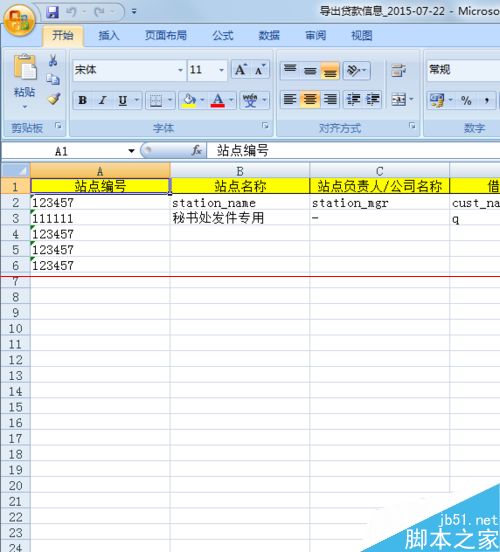Open the 数据 ribbon tab
500x552 pixels.
click(x=269, y=35)
